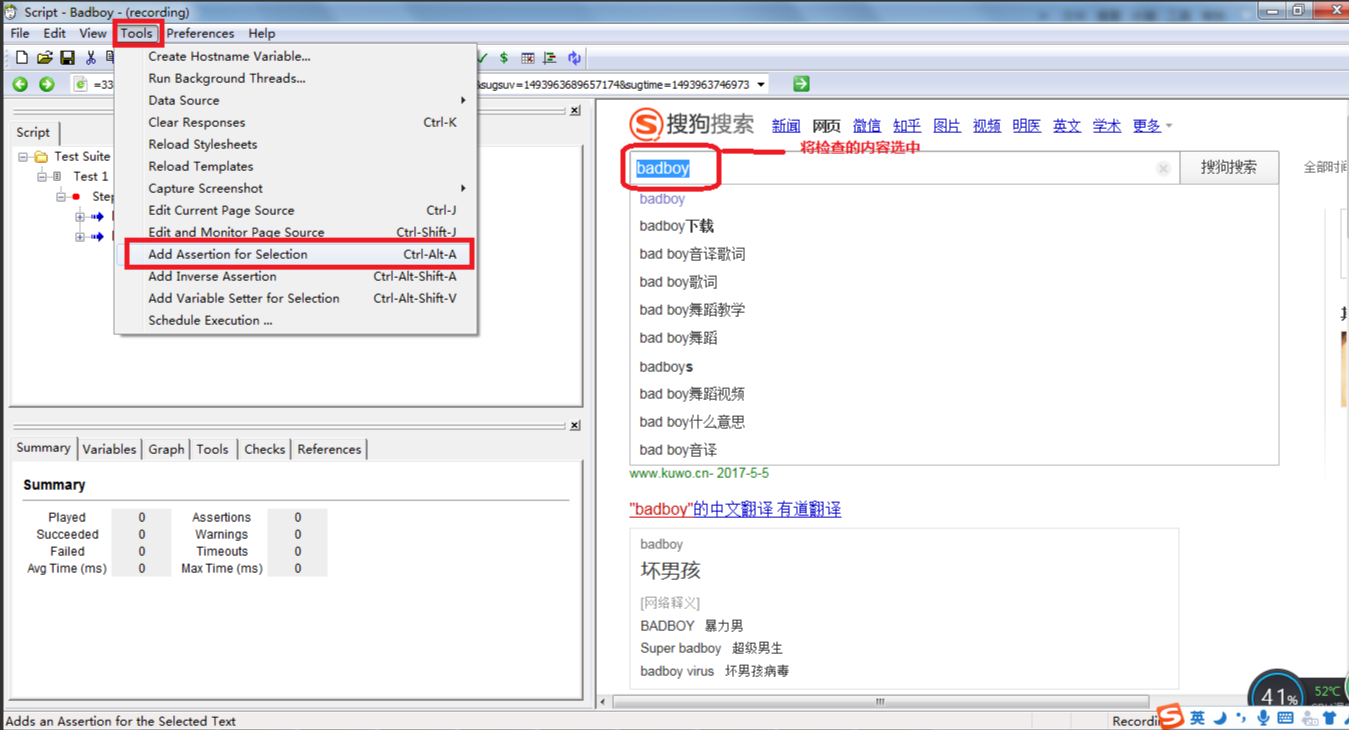
Task: Open the Tools menu
Action: click(x=137, y=33)
